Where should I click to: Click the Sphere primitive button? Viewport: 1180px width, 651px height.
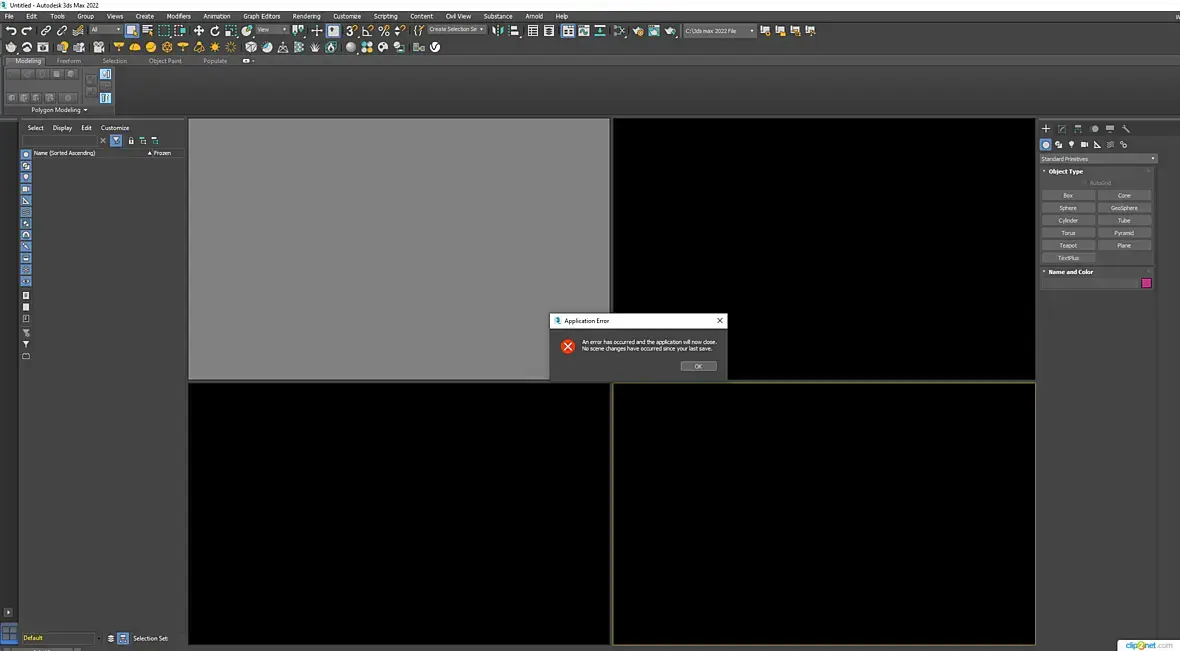(1068, 208)
